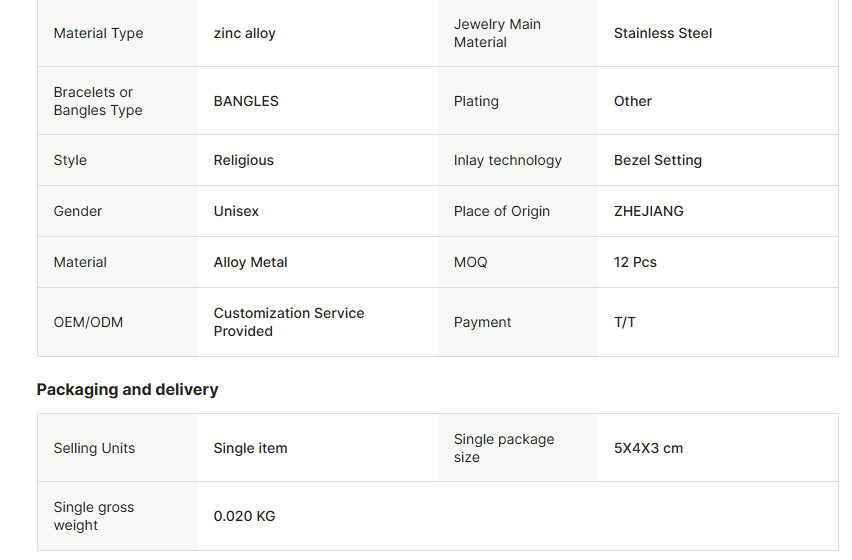Click the 'Plating' attribute label
This screenshot has width=852, height=560.
click(x=476, y=101)
